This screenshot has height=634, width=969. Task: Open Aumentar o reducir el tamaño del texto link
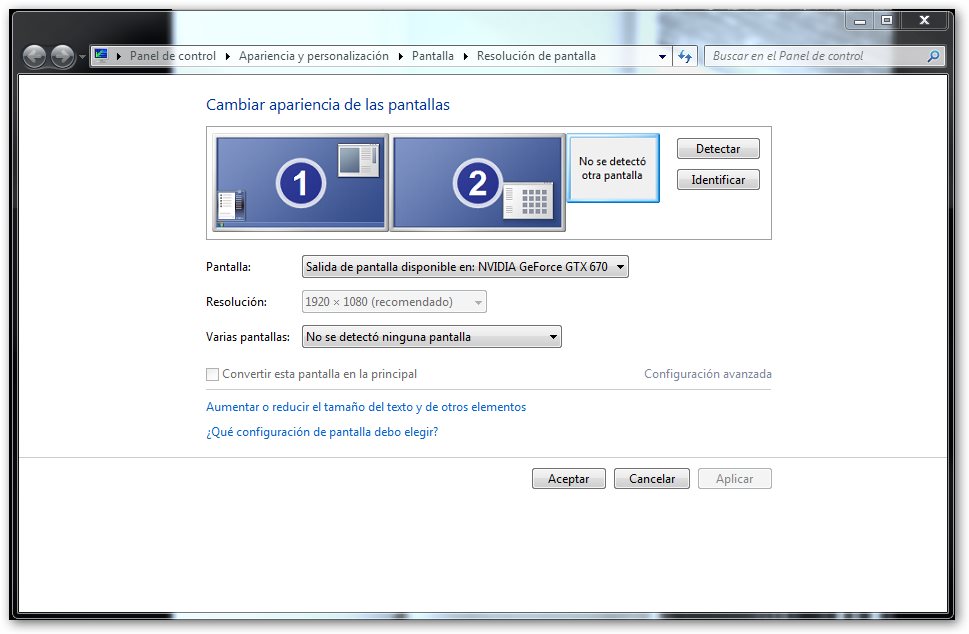(366, 407)
